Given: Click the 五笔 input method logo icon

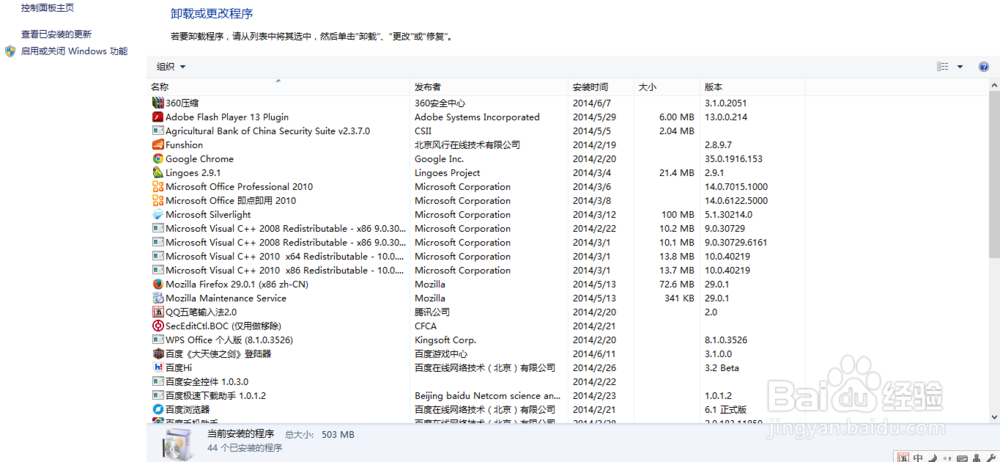Looking at the screenshot, I should tap(903, 457).
